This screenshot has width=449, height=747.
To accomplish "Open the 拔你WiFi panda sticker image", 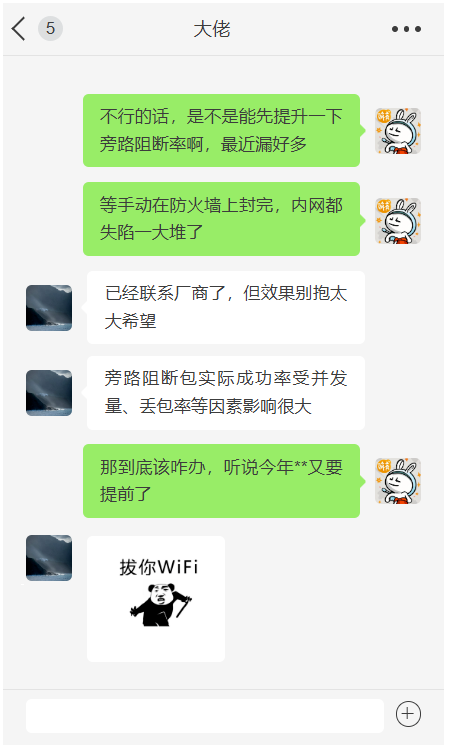I will coord(156,599).
